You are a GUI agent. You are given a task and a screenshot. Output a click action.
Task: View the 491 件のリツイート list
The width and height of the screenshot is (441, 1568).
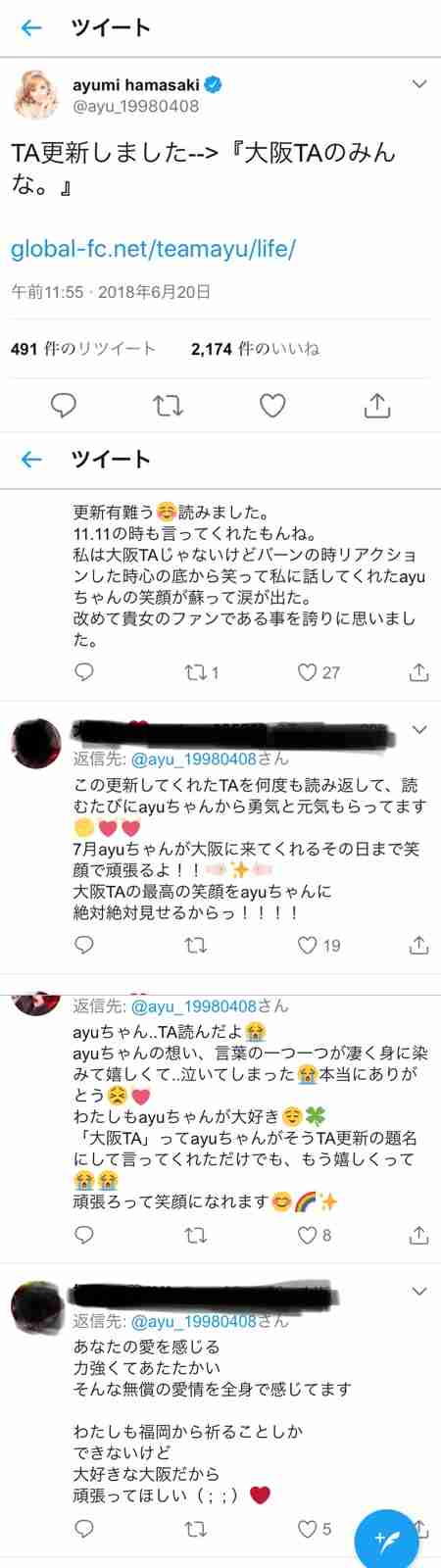point(83,348)
